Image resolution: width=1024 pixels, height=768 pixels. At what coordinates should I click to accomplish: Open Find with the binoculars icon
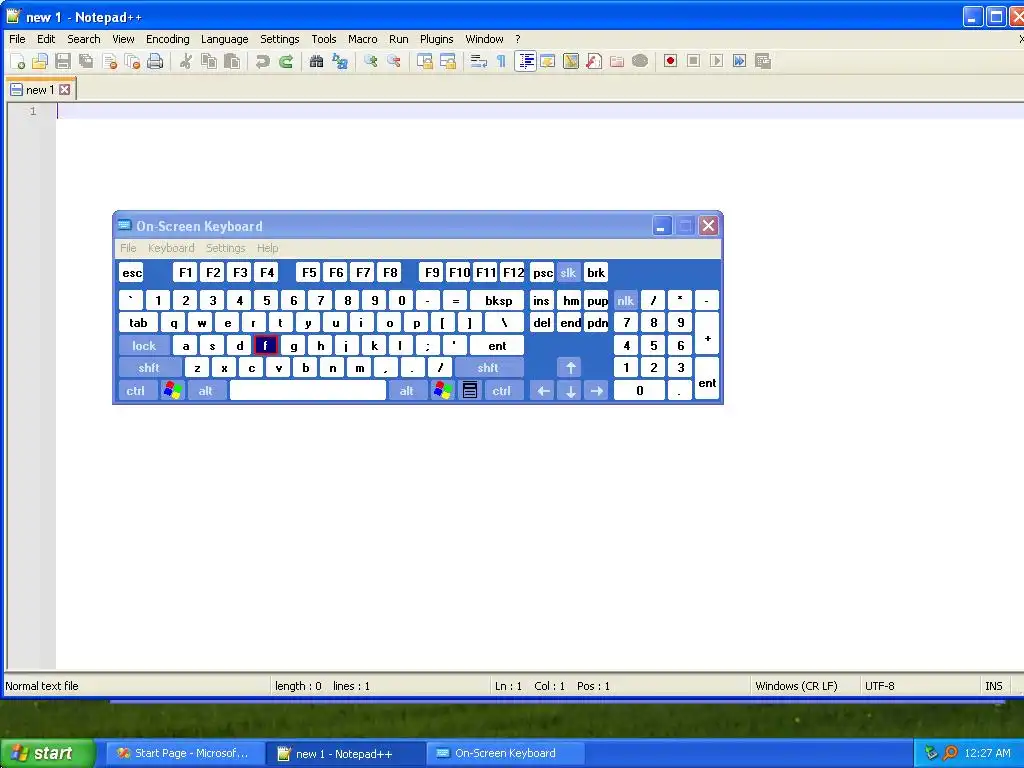(x=316, y=61)
